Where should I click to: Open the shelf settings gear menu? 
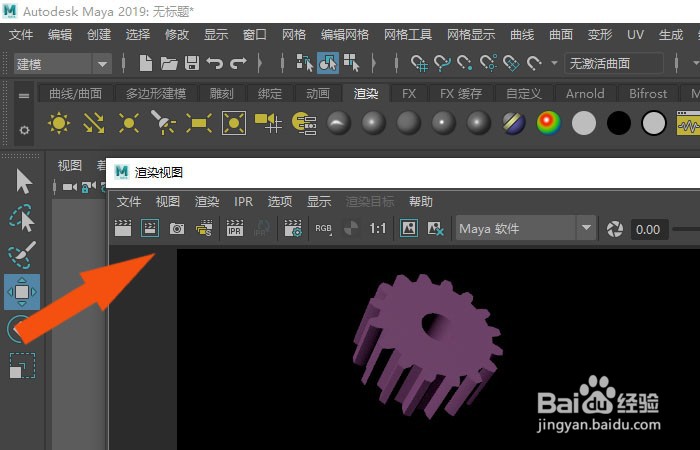pyautogui.click(x=24, y=130)
